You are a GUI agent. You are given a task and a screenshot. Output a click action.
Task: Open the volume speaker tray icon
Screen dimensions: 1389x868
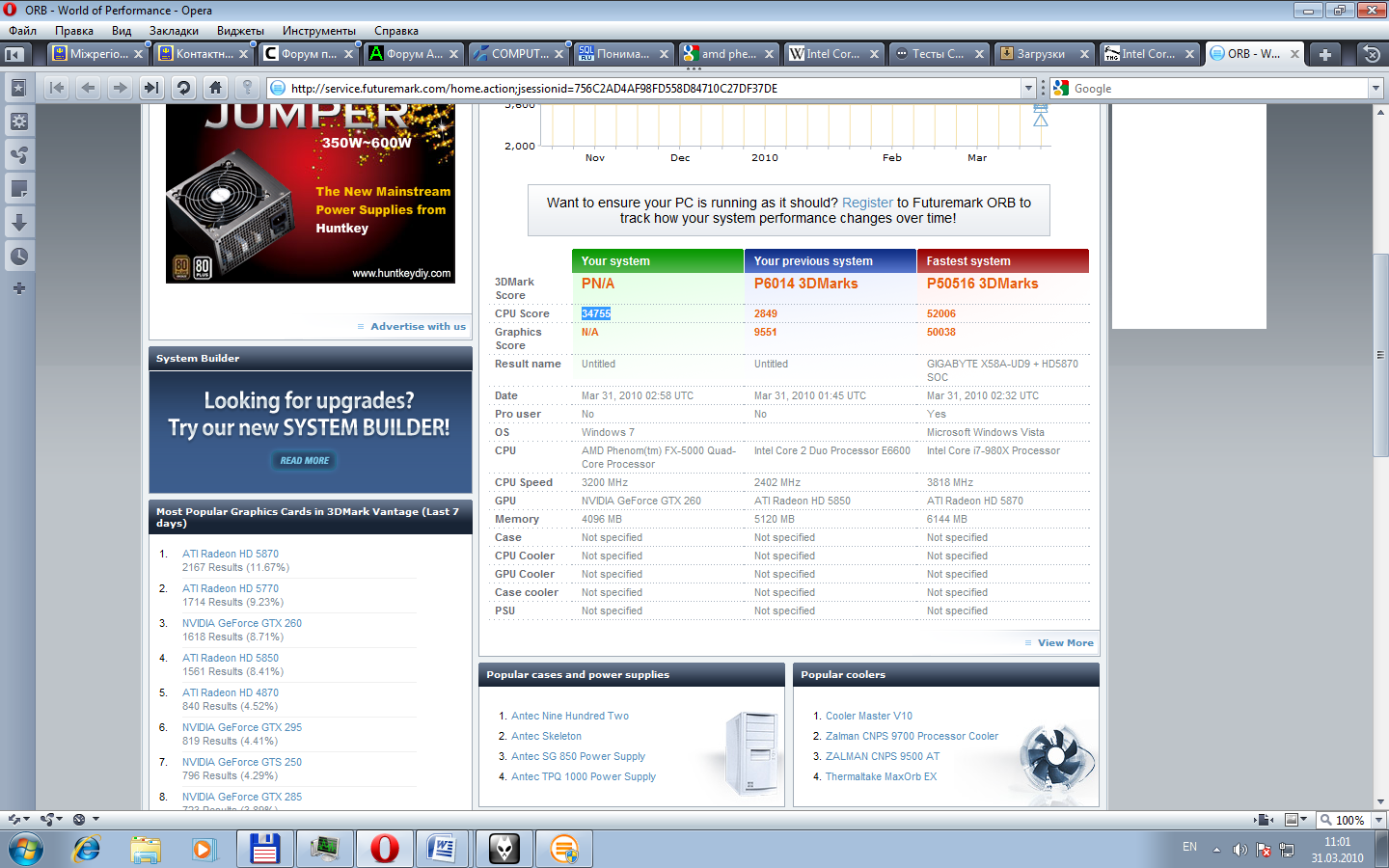coord(1240,850)
